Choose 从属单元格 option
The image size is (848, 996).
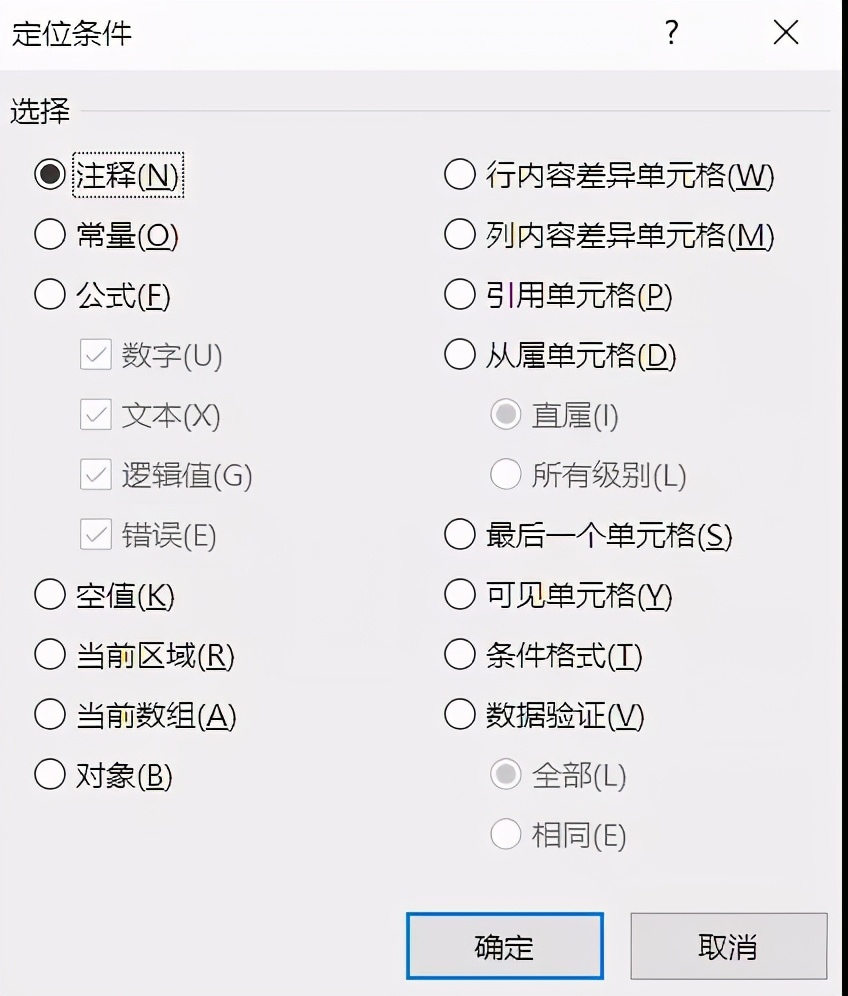[459, 355]
